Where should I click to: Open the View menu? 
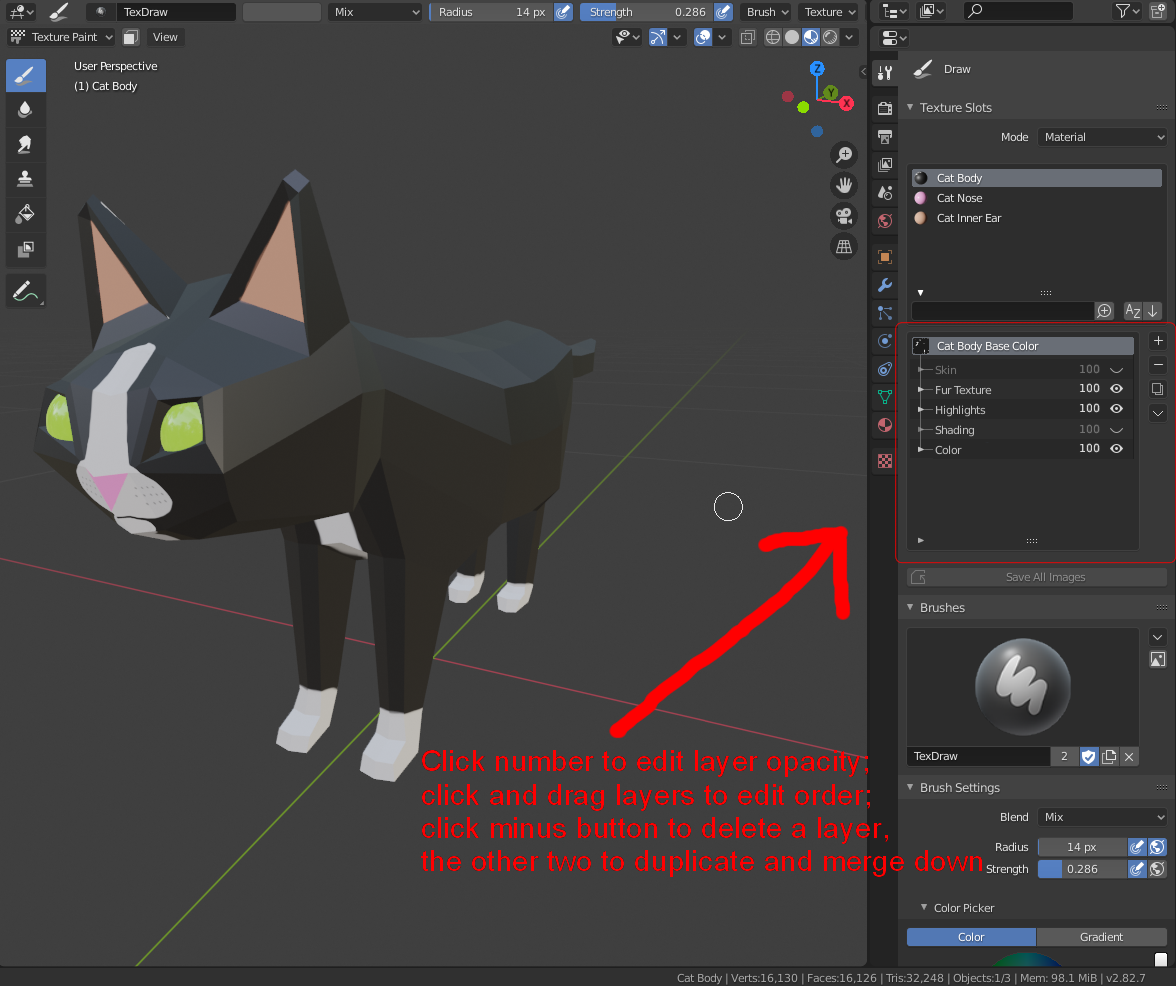[x=165, y=37]
